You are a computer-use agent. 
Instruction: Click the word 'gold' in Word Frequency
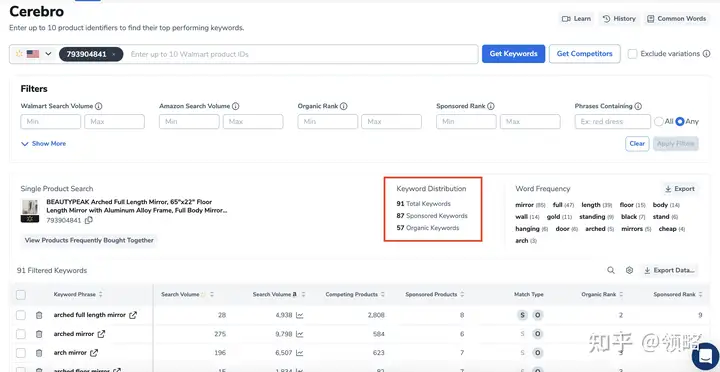(x=553, y=217)
